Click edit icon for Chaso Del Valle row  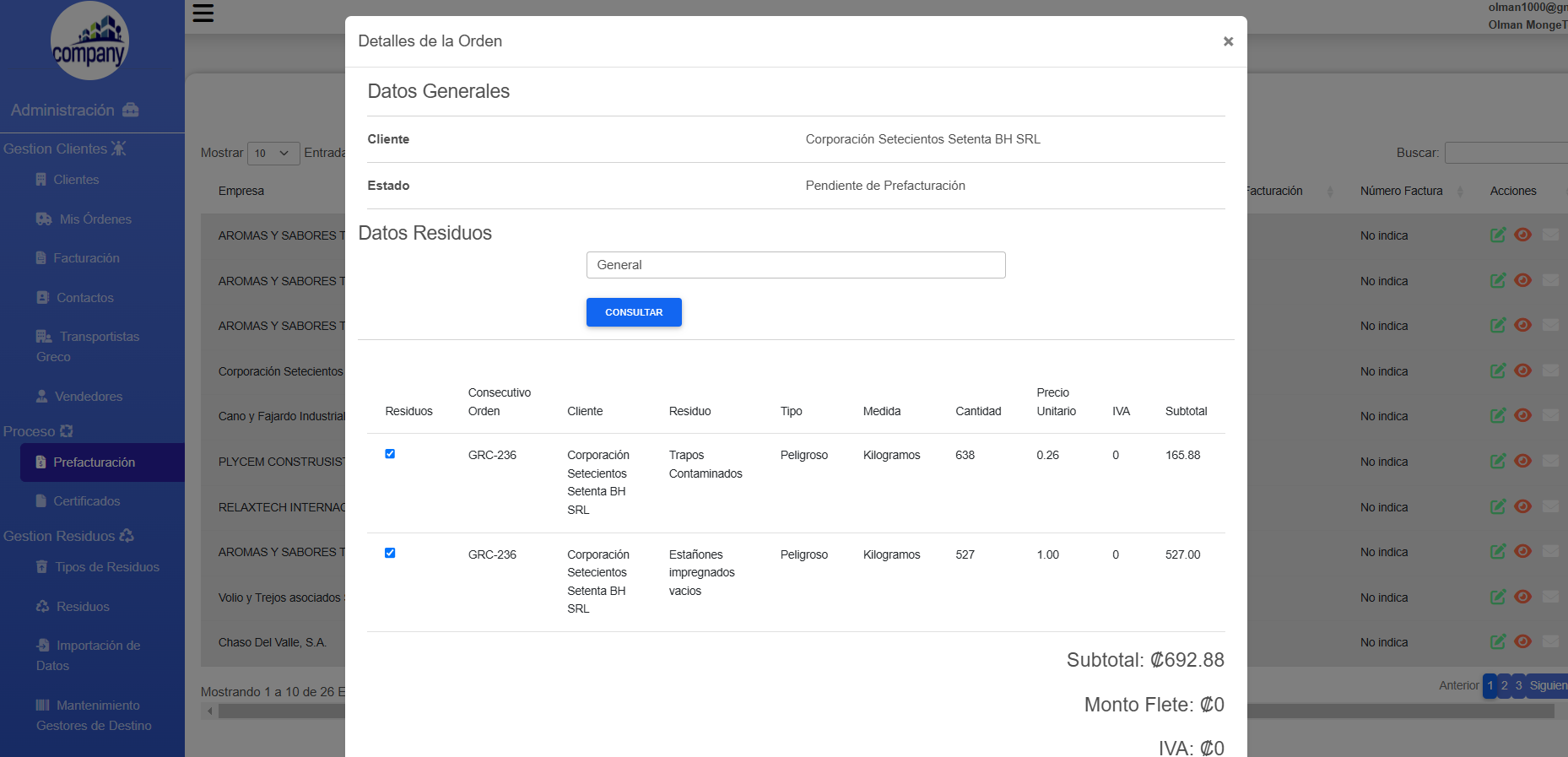coord(1498,642)
